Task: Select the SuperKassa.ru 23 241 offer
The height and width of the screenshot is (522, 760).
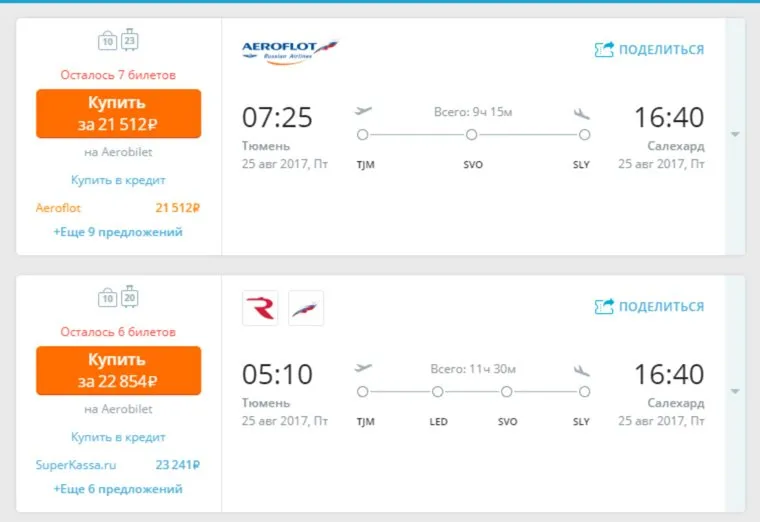Action: click(x=118, y=464)
